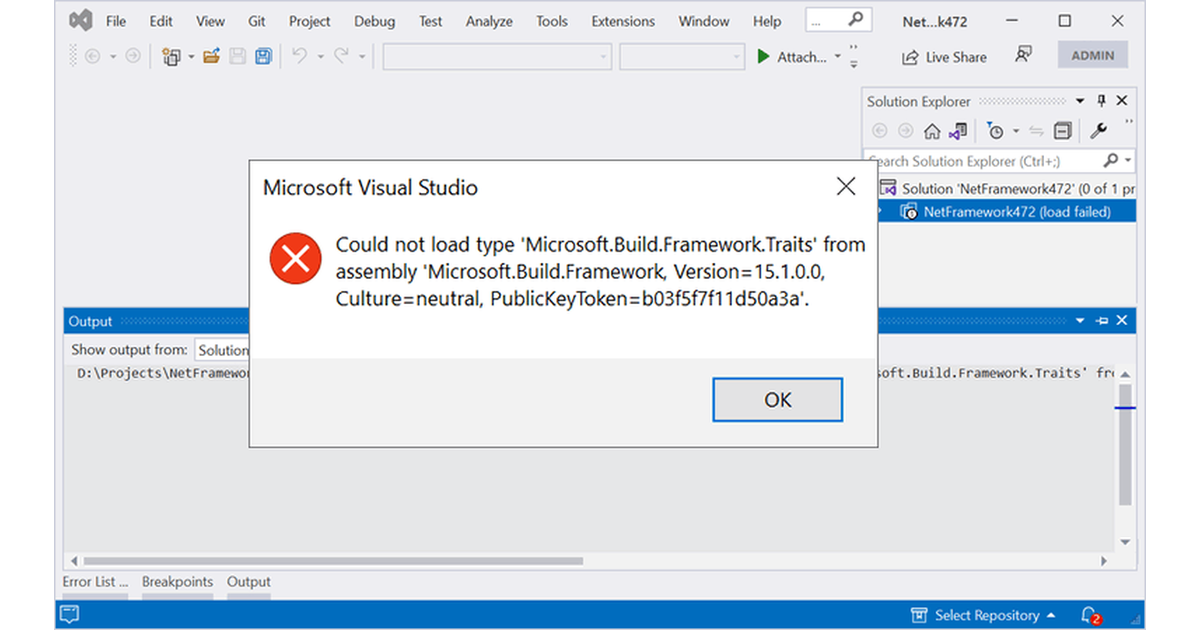
Task: Click the Undo icon in the toolbar
Action: tap(301, 56)
